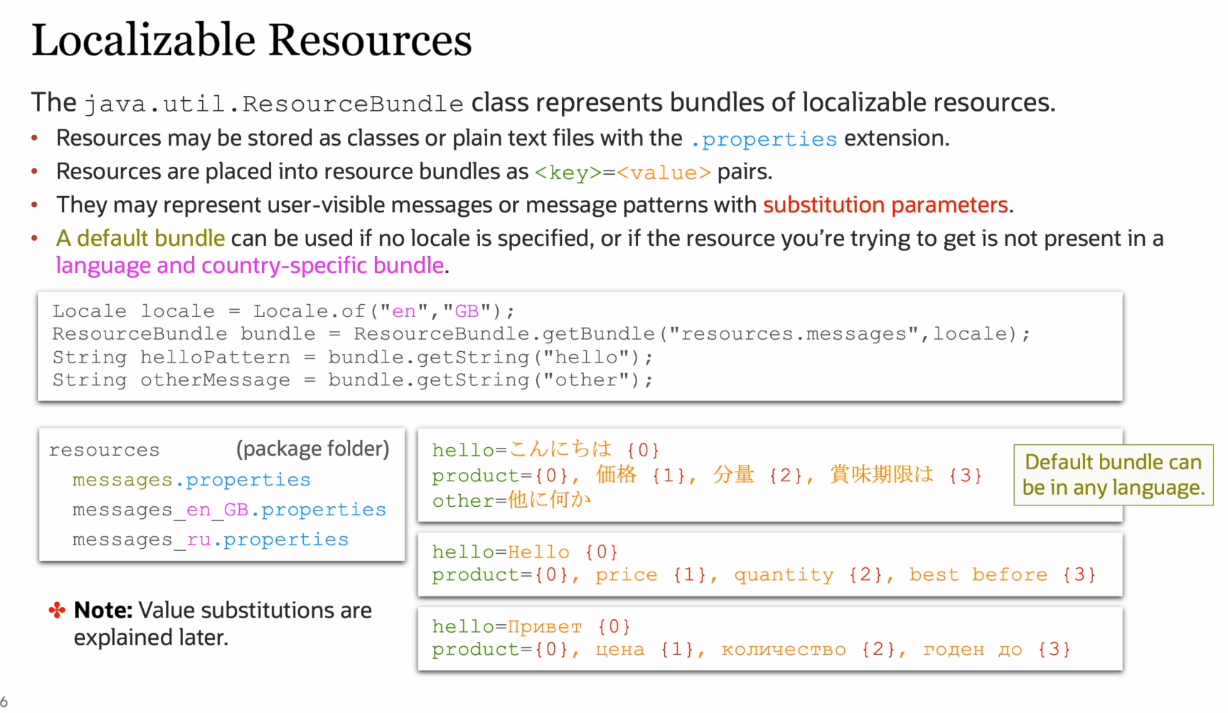Select the java.util.ResourceBundle class name
Screen dimensions: 1228x713
pyautogui.click(x=273, y=104)
